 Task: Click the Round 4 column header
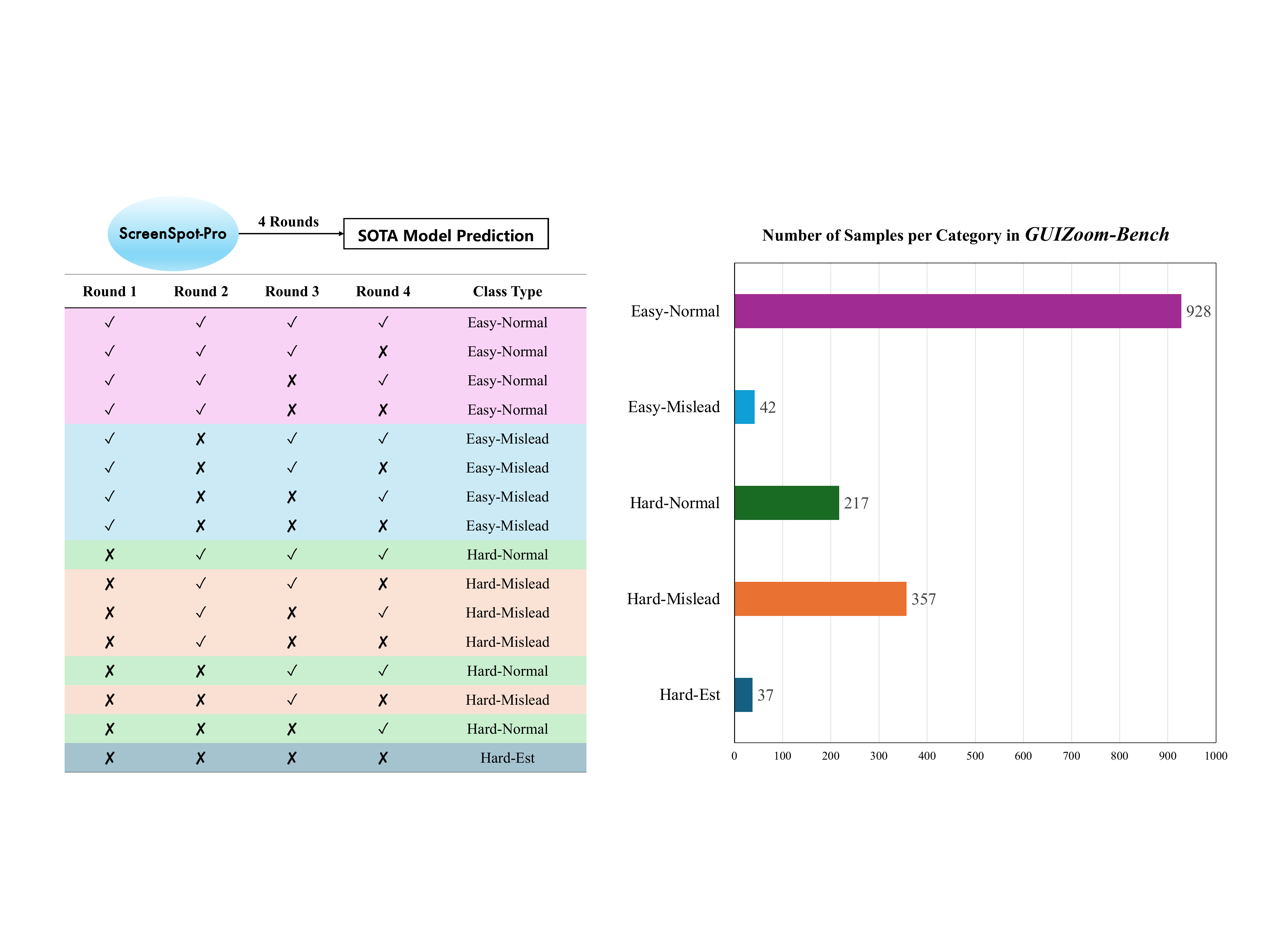tap(383, 292)
